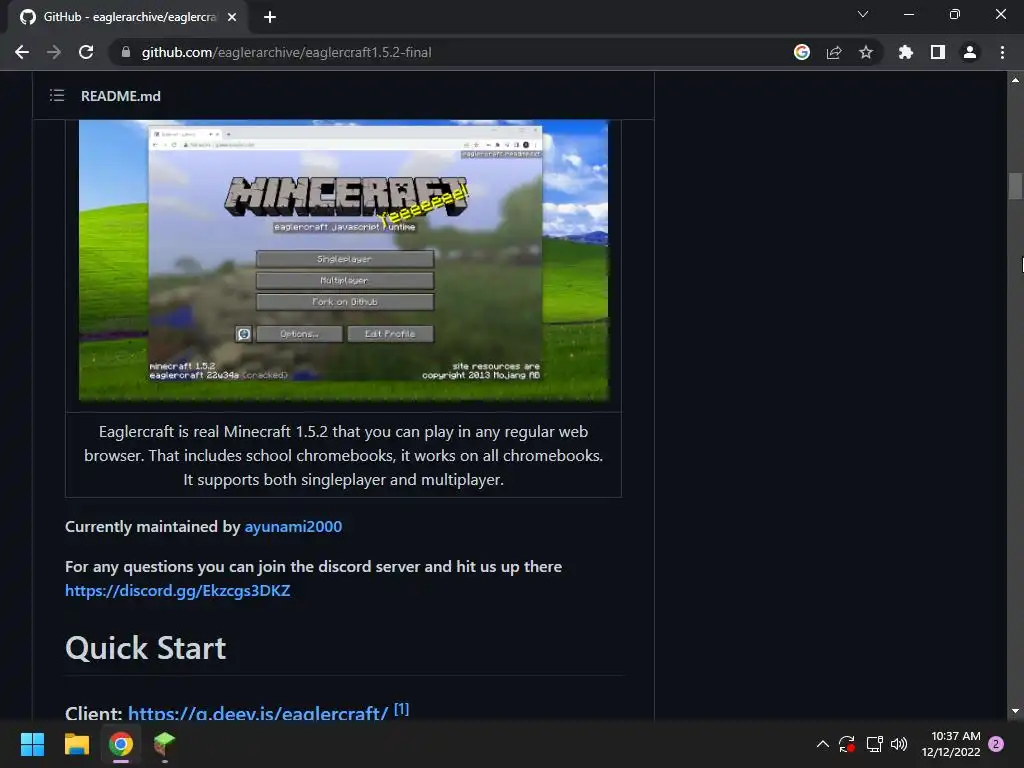The height and width of the screenshot is (768, 1024).
Task: Open the g.deev.is/eaglercraft client link
Action: [258, 713]
